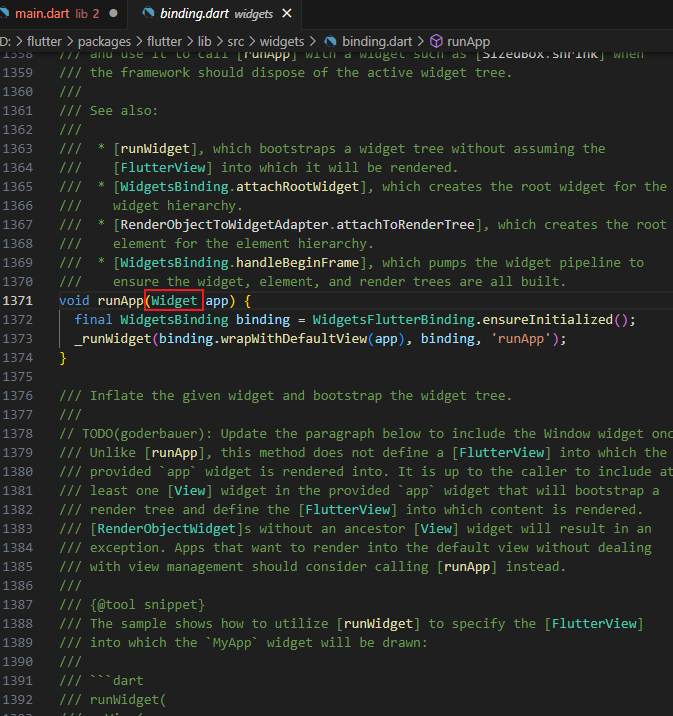Open the 'widgets' breadcrumb segment
673x716 pixels.
pos(282,42)
